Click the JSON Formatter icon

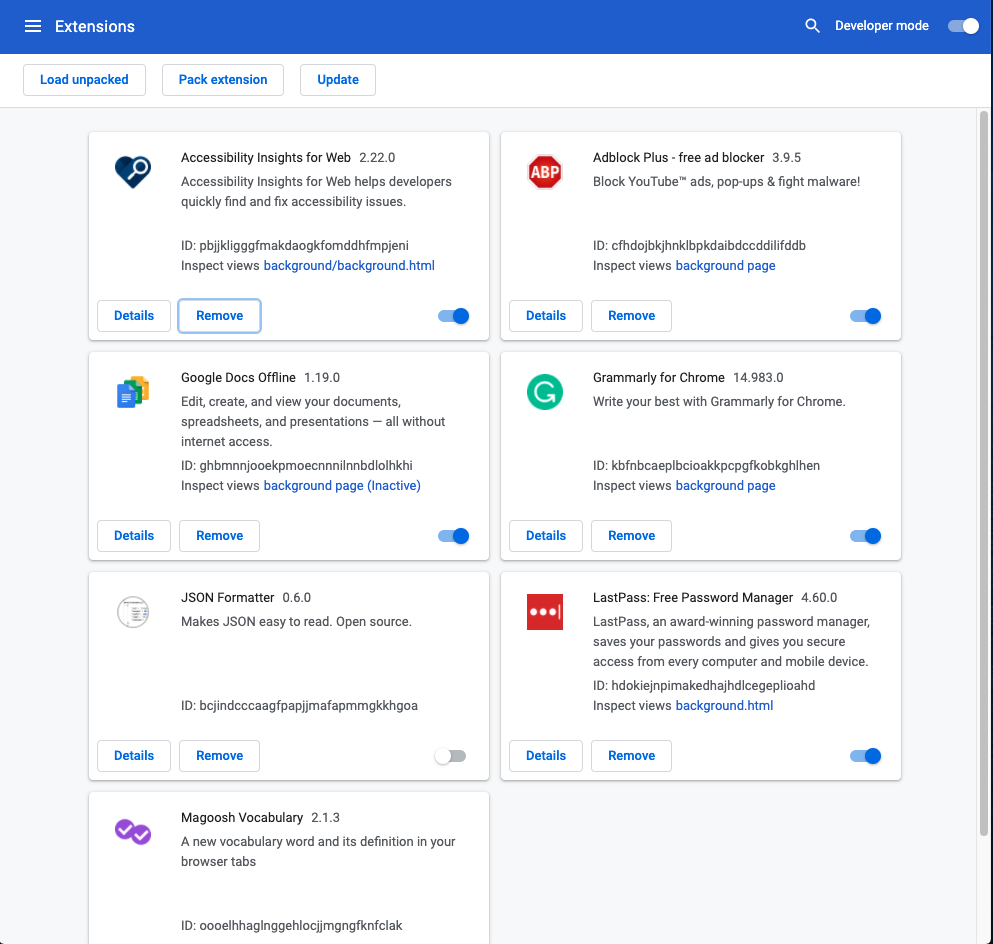[133, 612]
